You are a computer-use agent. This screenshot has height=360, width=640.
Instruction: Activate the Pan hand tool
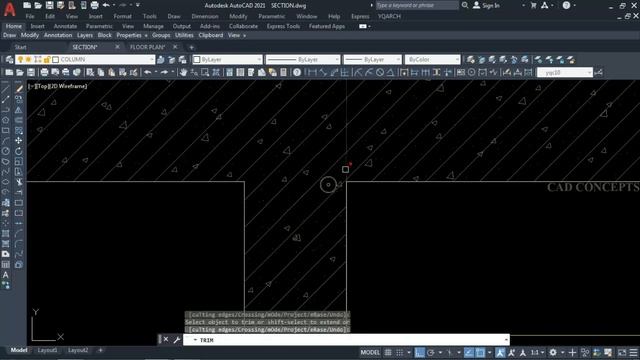point(183,73)
